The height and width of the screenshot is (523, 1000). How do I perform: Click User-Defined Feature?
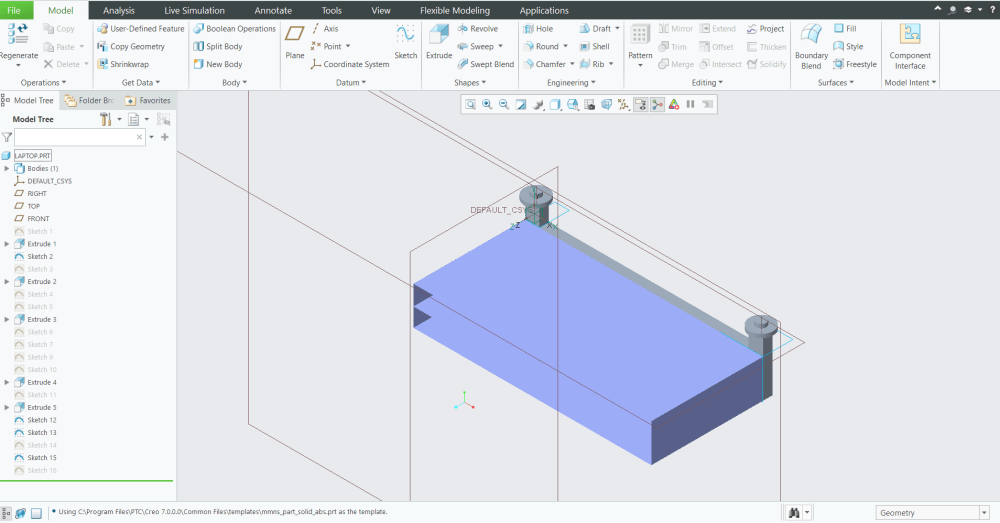tap(141, 29)
